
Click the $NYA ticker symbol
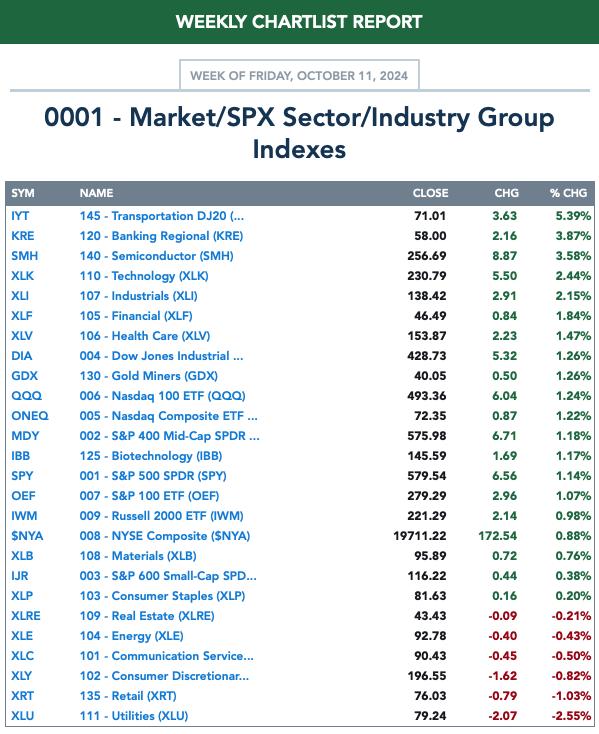(x=27, y=536)
